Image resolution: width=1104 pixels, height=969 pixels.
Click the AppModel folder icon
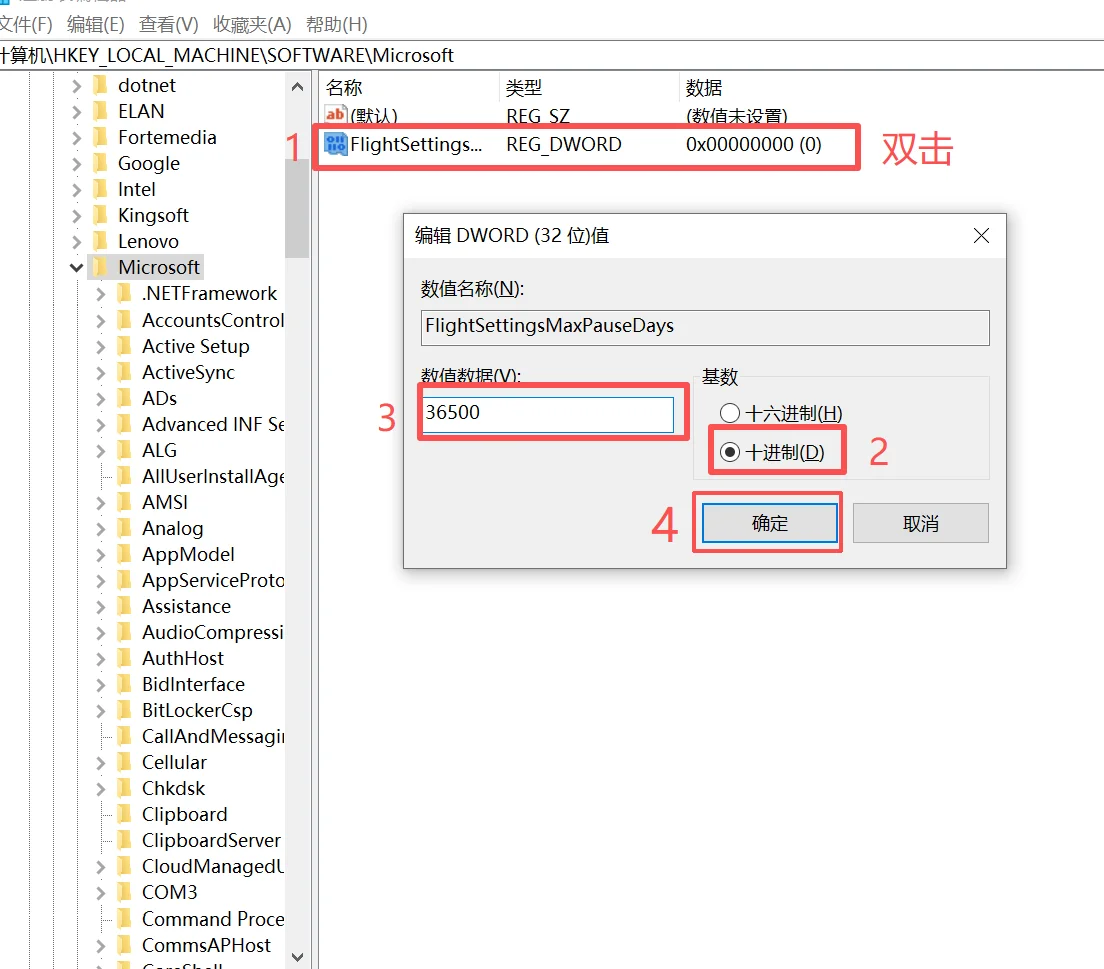125,555
